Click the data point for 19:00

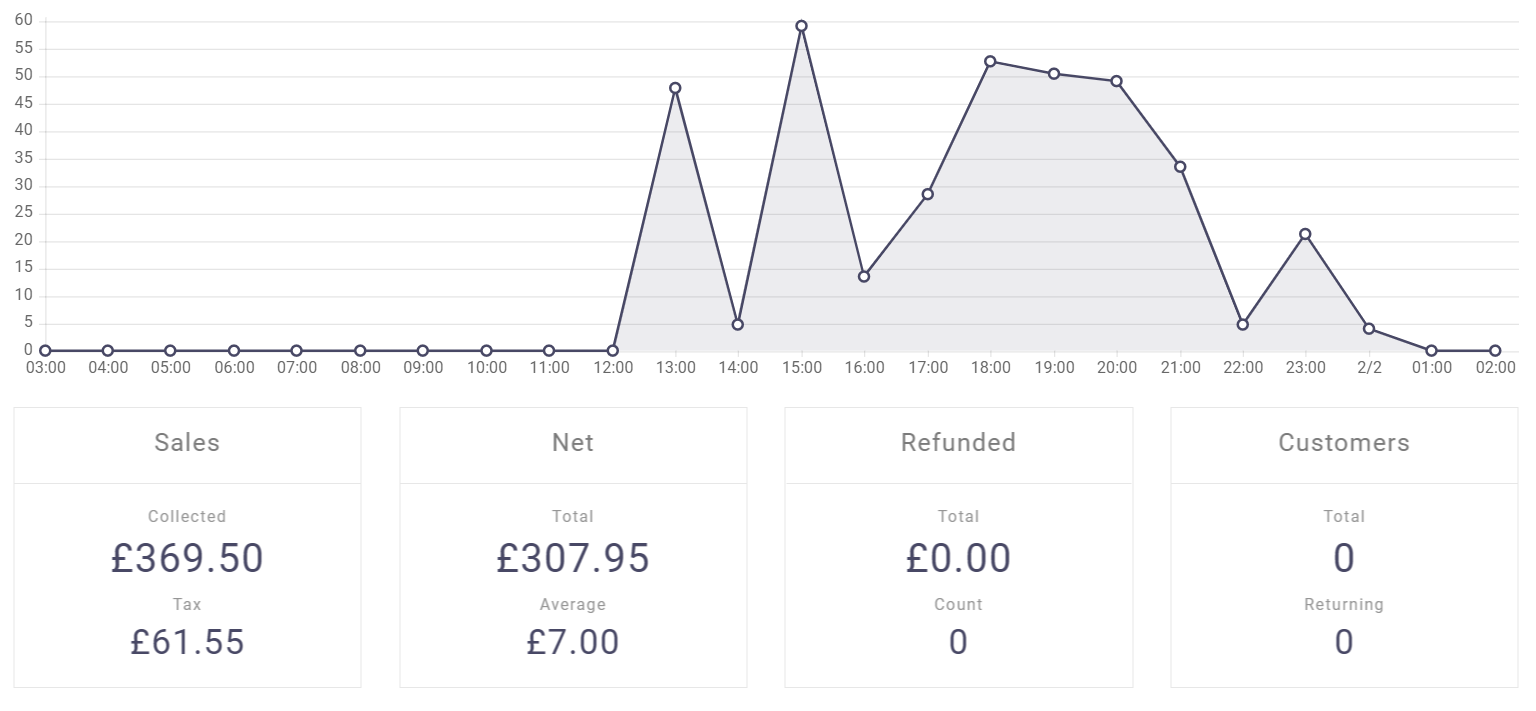[x=1053, y=74]
